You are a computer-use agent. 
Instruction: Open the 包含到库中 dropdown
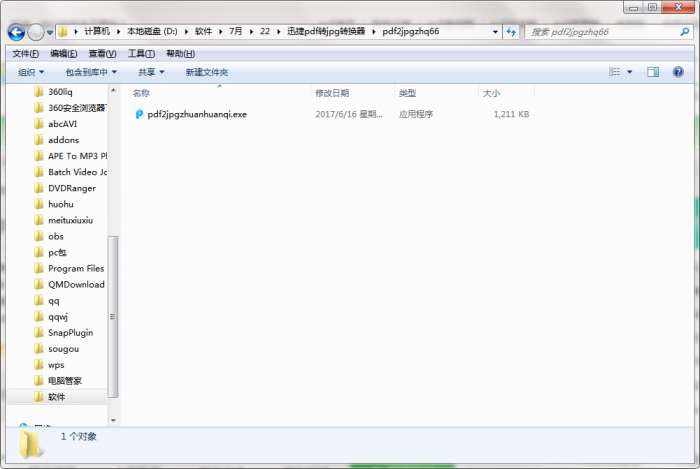coord(91,72)
